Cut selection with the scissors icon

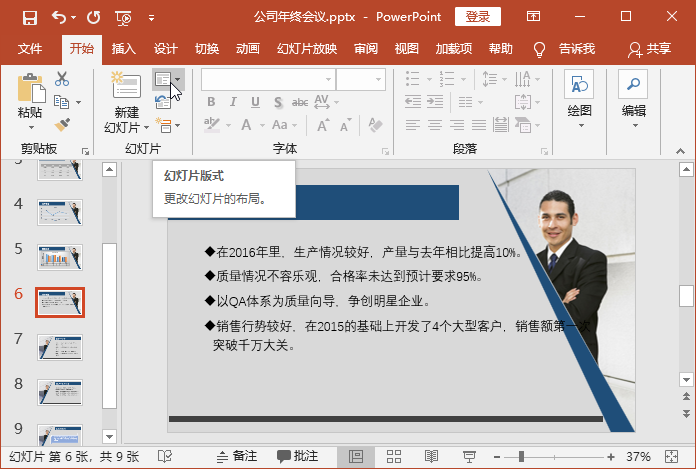pos(62,79)
